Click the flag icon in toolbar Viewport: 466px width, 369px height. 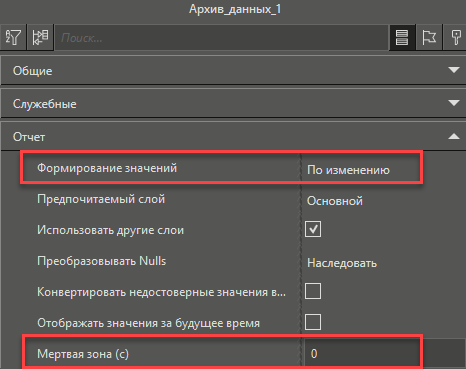(429, 37)
